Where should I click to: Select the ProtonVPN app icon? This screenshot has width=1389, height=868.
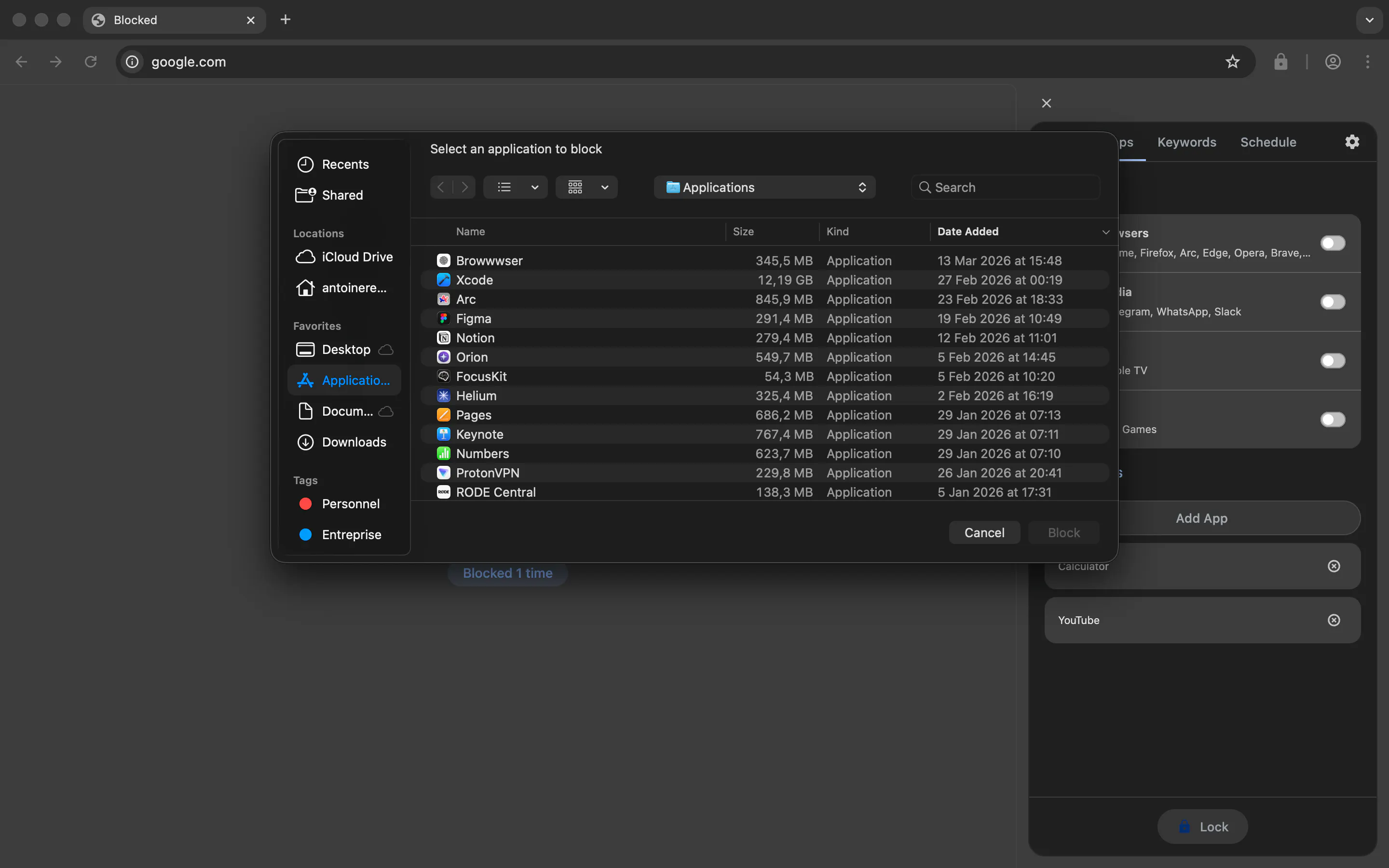point(443,473)
